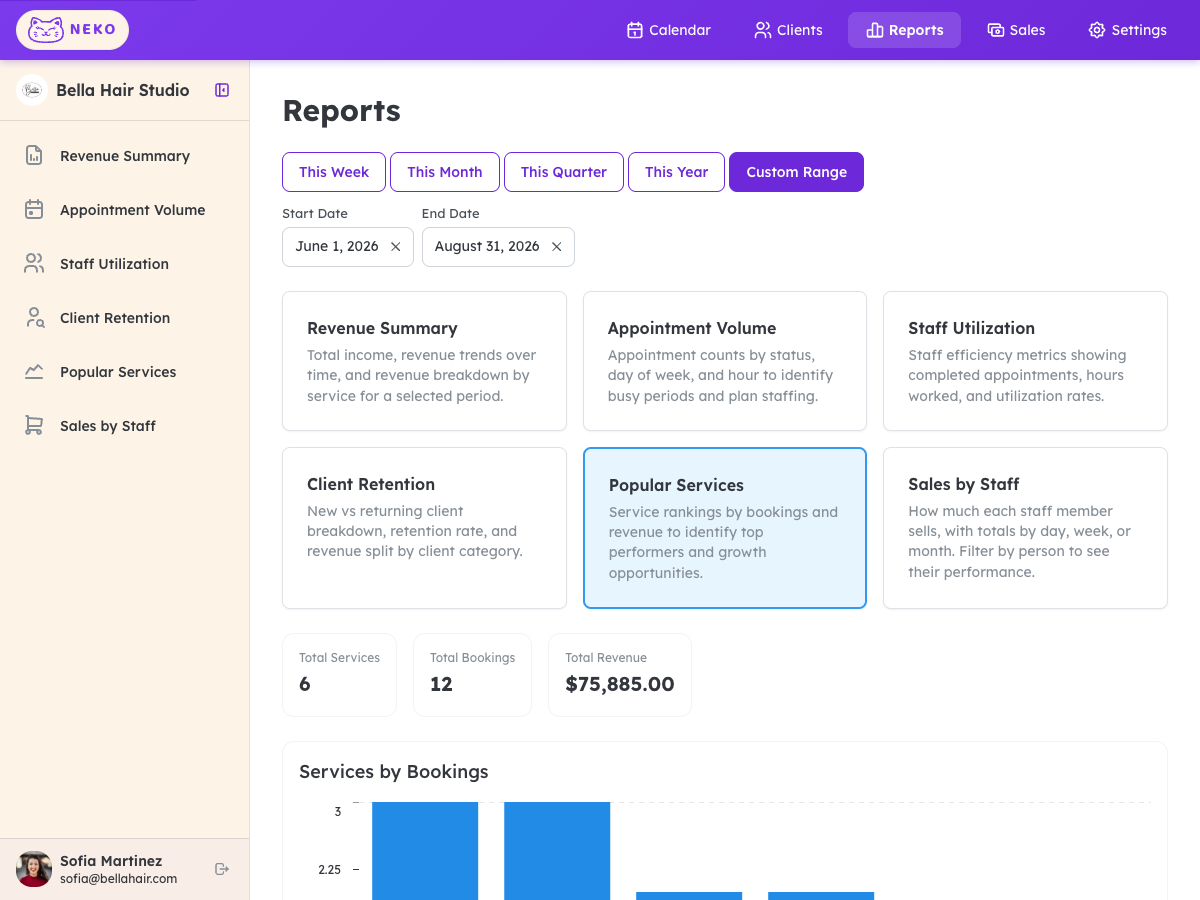Viewport: 1200px width, 900px height.
Task: Clear the End Date with its X
Action: pyautogui.click(x=556, y=247)
